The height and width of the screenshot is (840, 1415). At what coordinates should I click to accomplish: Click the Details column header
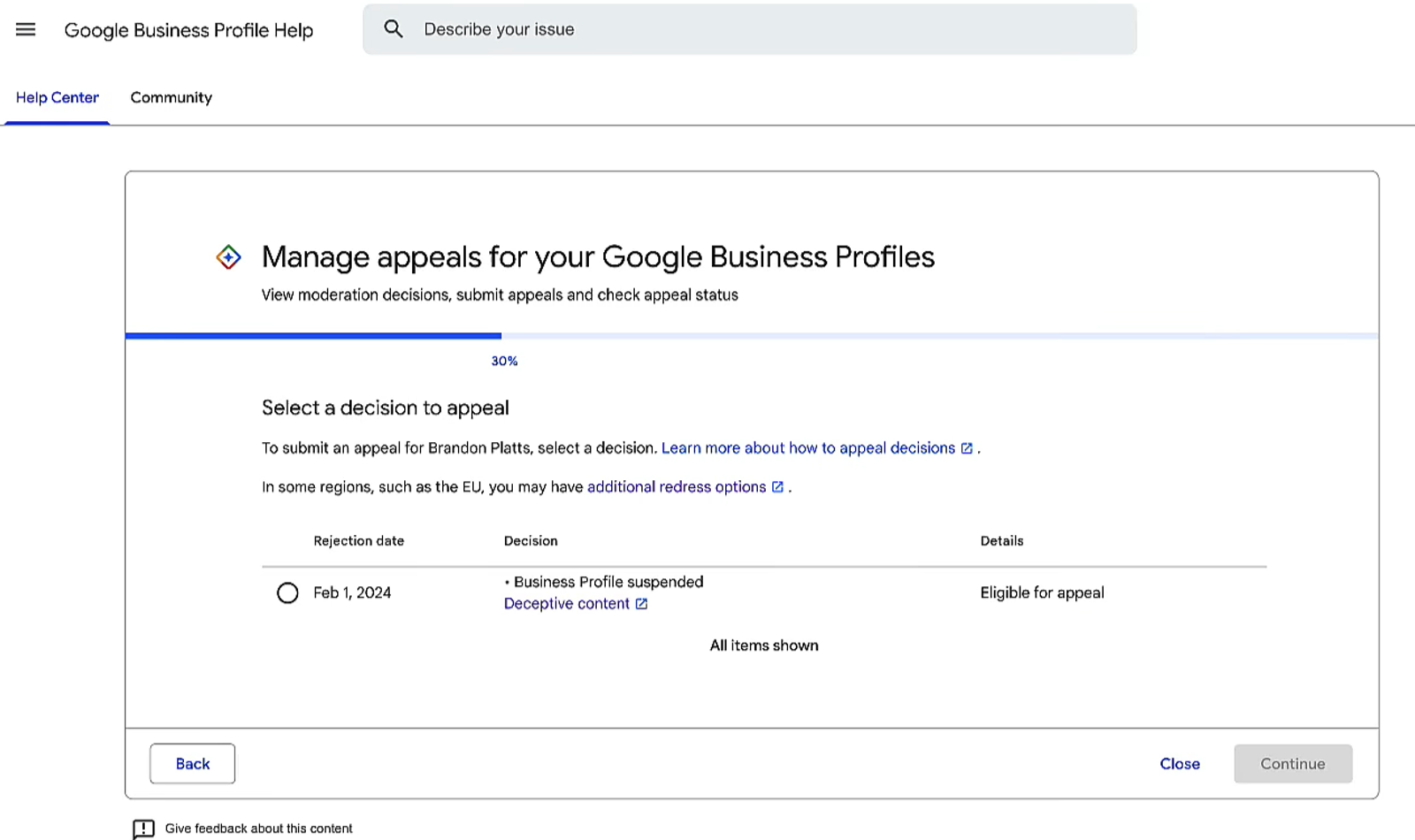click(1002, 541)
